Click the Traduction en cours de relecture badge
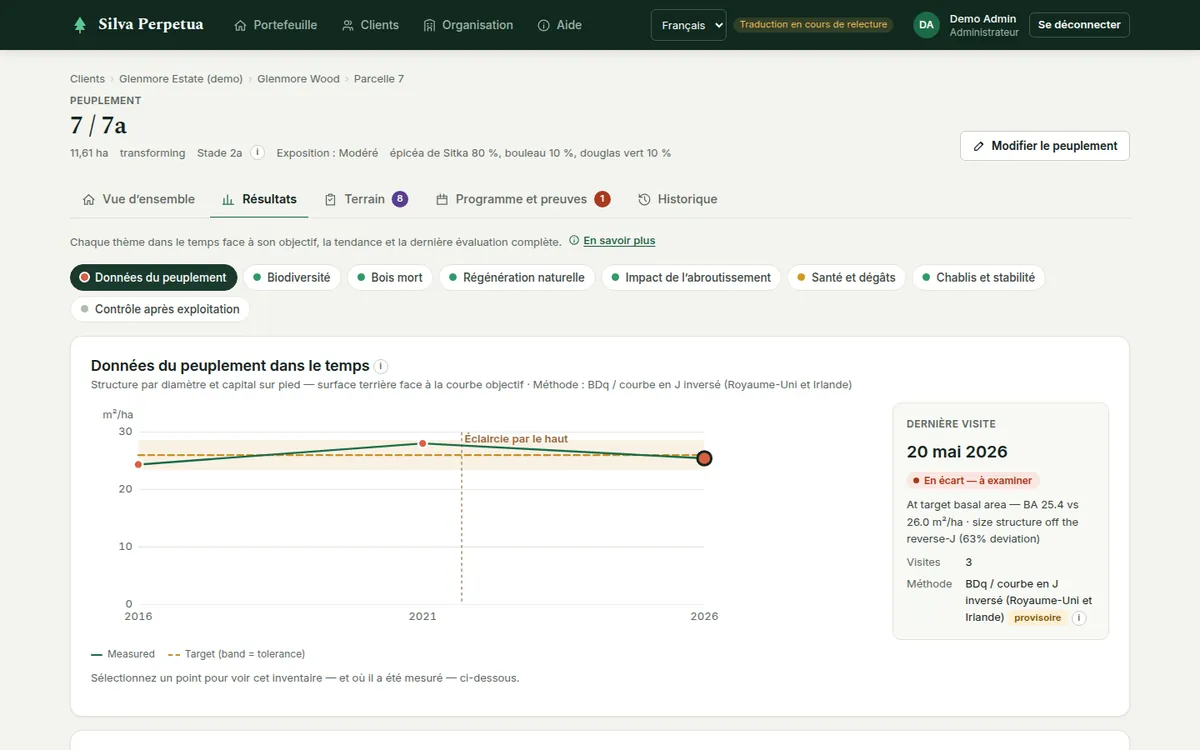The height and width of the screenshot is (750, 1200). click(x=814, y=25)
